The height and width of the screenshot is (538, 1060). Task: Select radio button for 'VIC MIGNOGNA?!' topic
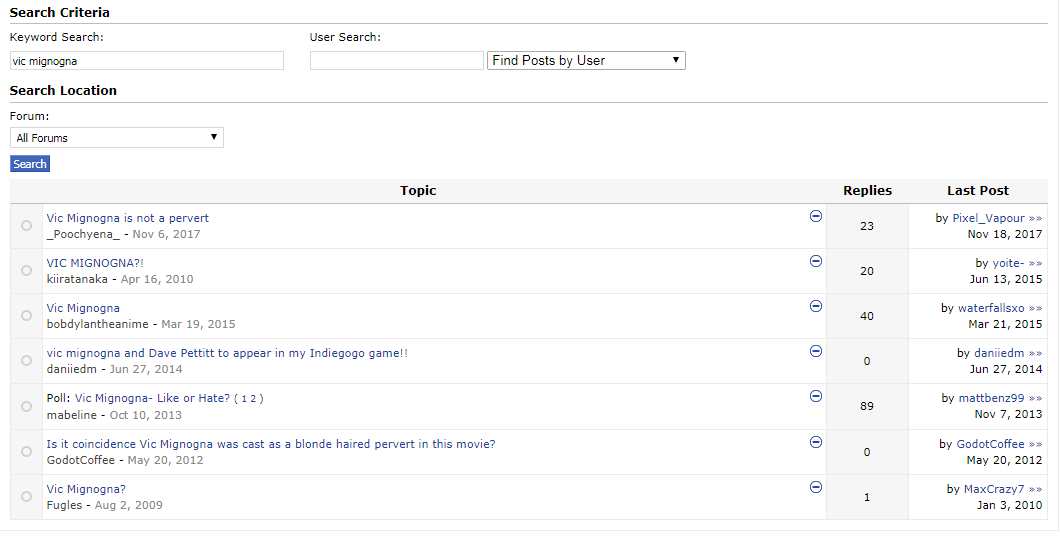(x=26, y=270)
